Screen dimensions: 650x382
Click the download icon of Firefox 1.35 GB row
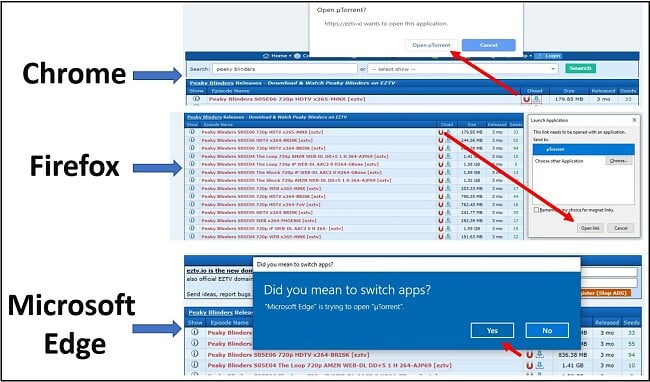448,180
